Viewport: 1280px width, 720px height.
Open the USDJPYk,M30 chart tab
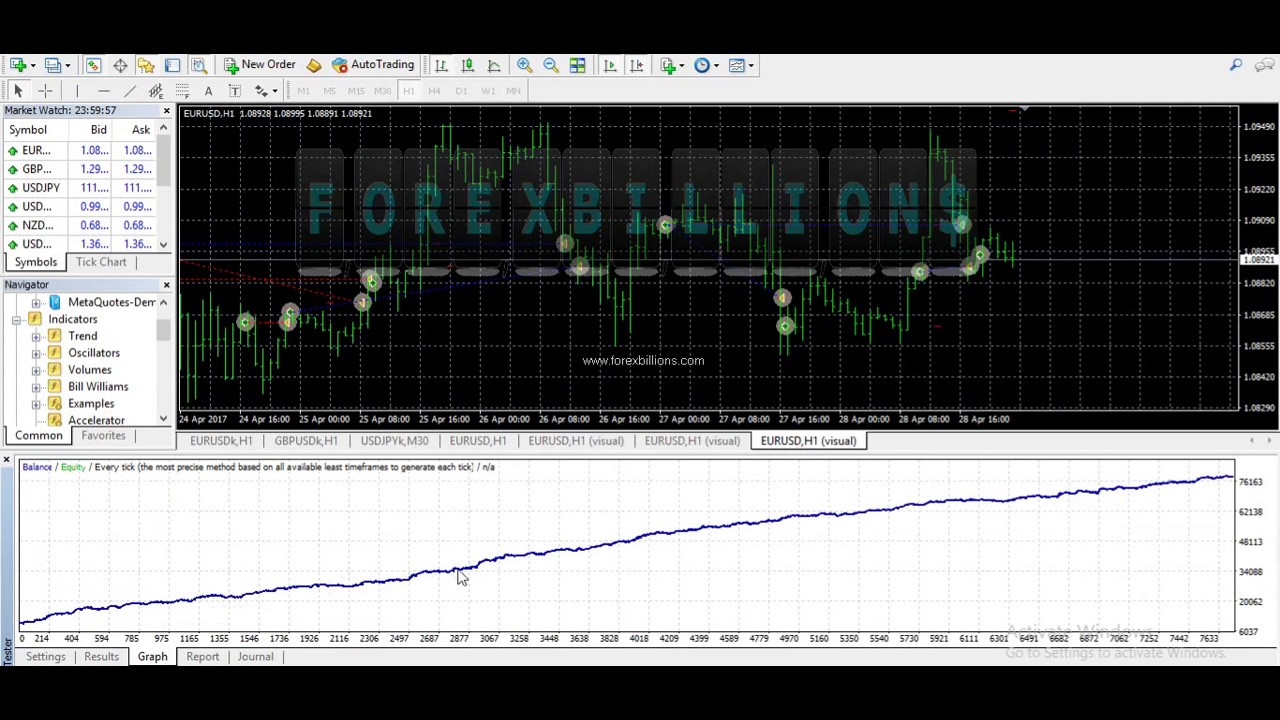pyautogui.click(x=394, y=441)
